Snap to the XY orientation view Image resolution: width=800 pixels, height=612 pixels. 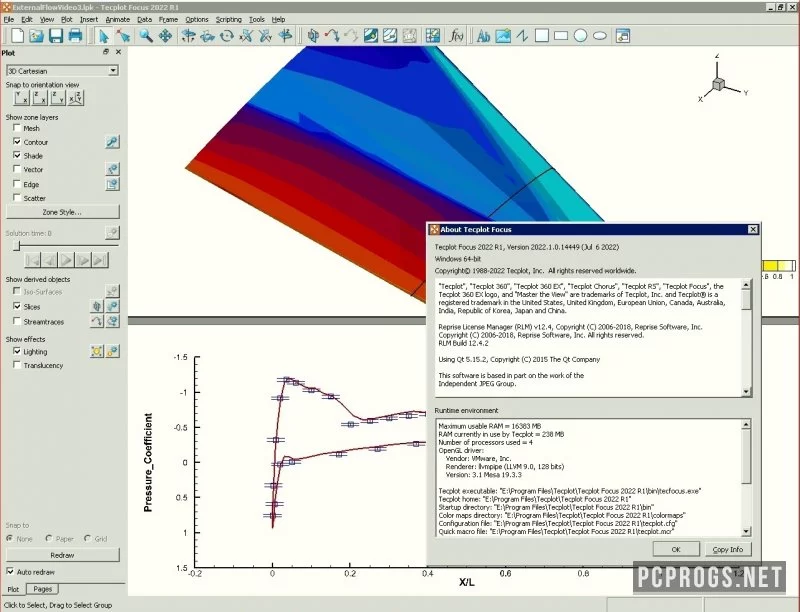(22, 97)
